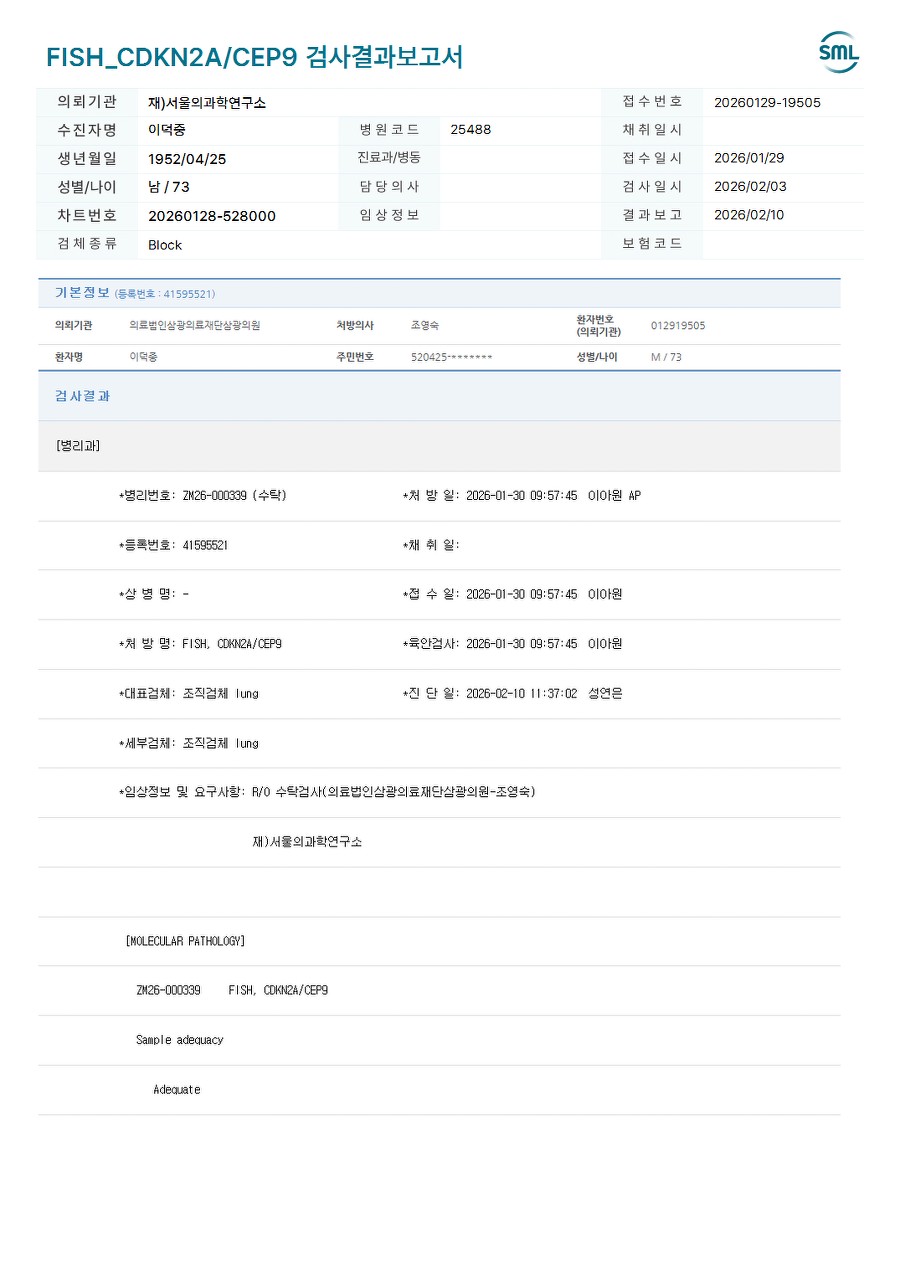Click the 접수일 2026-01-30 09:57:45 이아원 line
The image size is (900, 1271).
click(x=512, y=594)
